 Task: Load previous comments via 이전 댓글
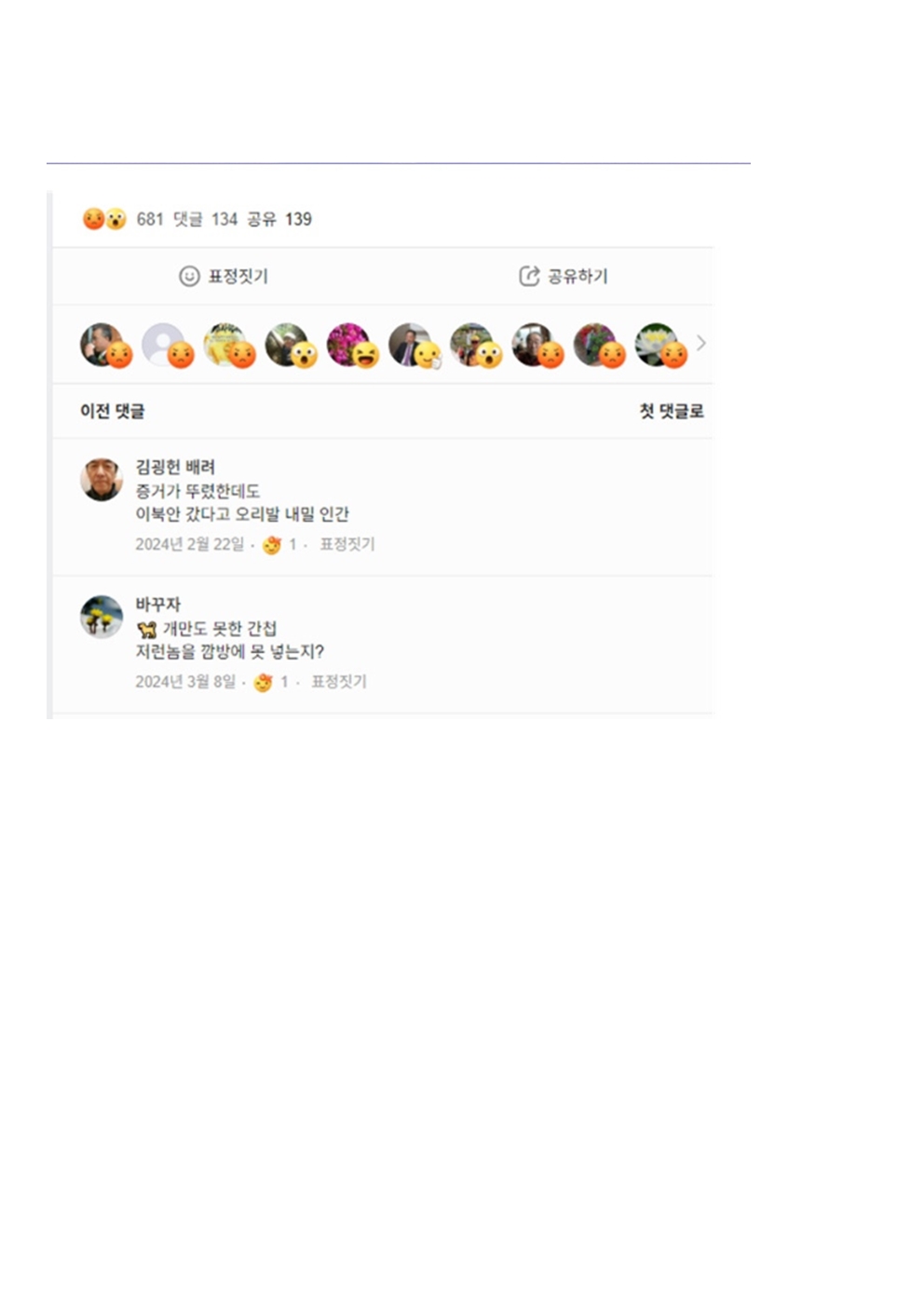[113, 412]
